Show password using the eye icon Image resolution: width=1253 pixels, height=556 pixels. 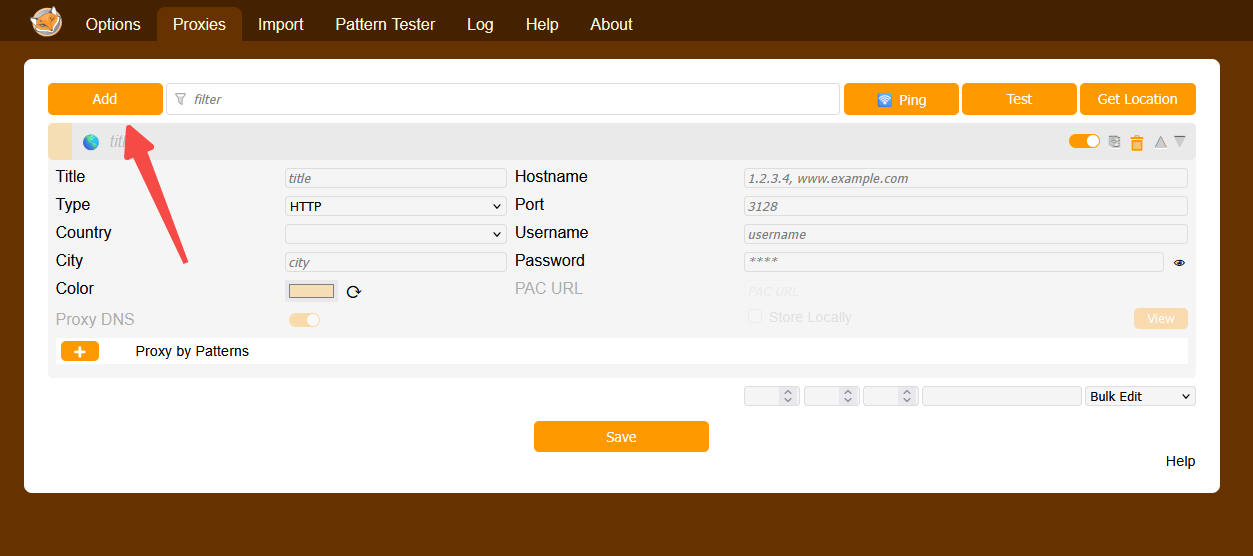1179,263
